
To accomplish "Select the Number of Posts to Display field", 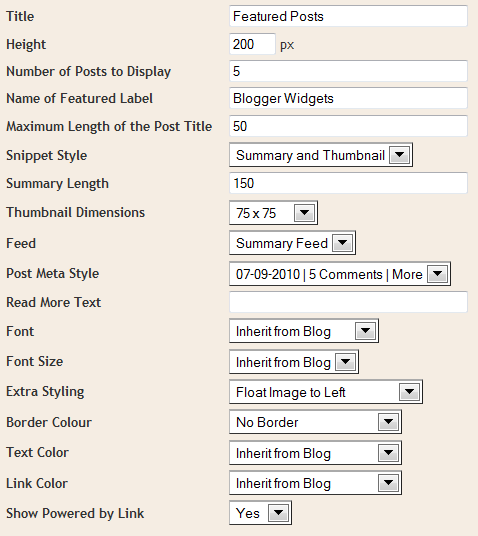I will 348,71.
